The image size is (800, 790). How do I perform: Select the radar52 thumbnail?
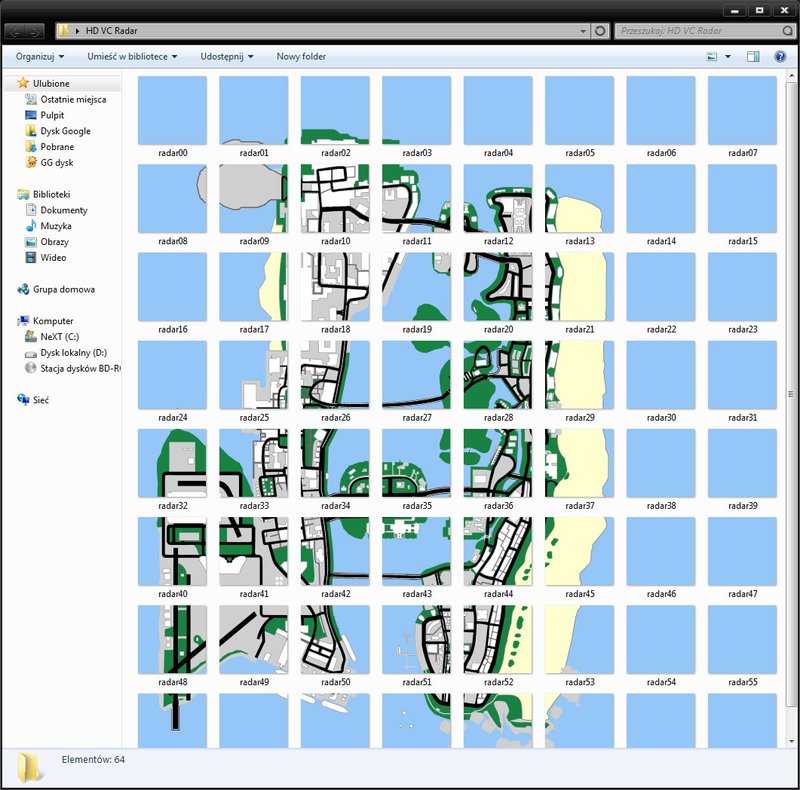[x=498, y=640]
